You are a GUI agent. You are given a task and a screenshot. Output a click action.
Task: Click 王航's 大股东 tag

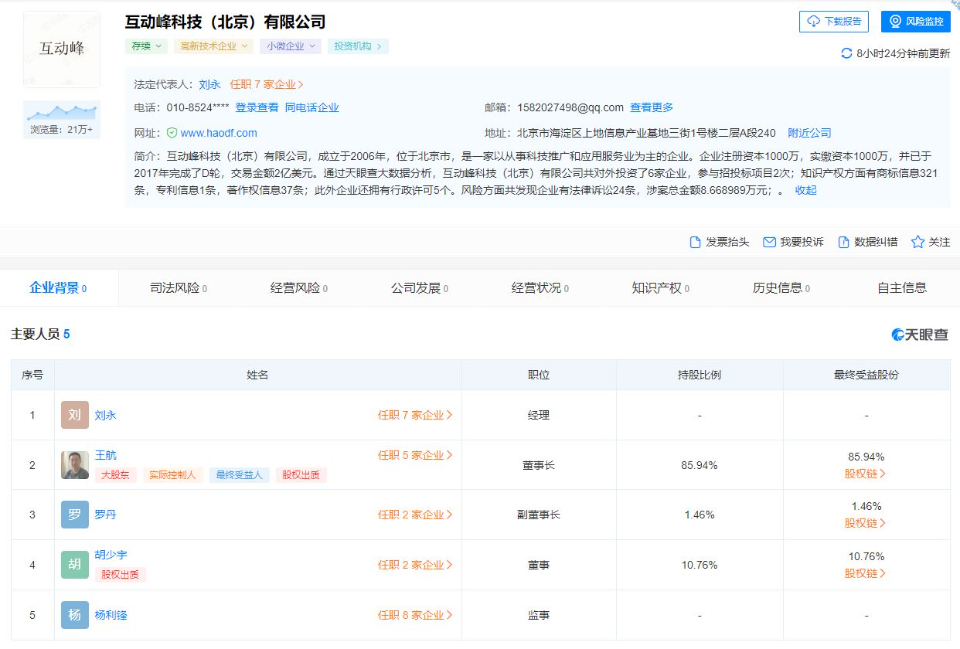[115, 475]
